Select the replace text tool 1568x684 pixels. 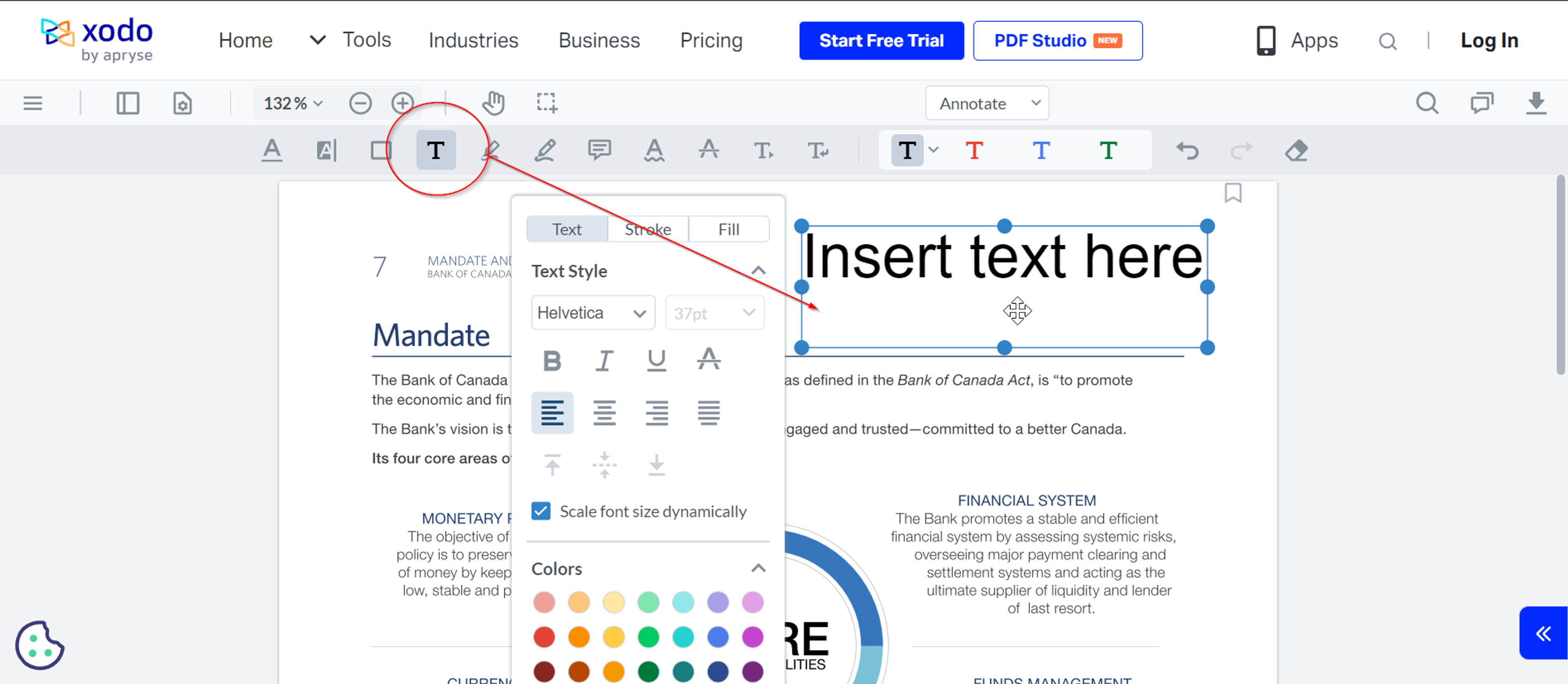[x=818, y=150]
